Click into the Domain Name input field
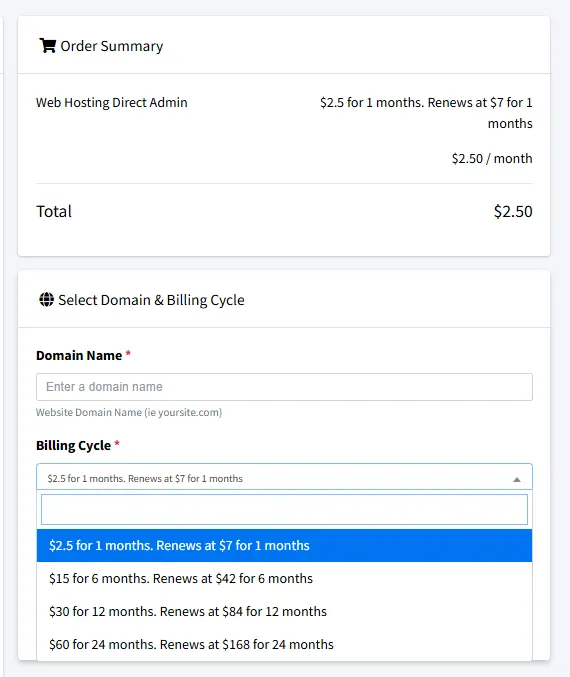Image resolution: width=570 pixels, height=677 pixels. tap(284, 387)
